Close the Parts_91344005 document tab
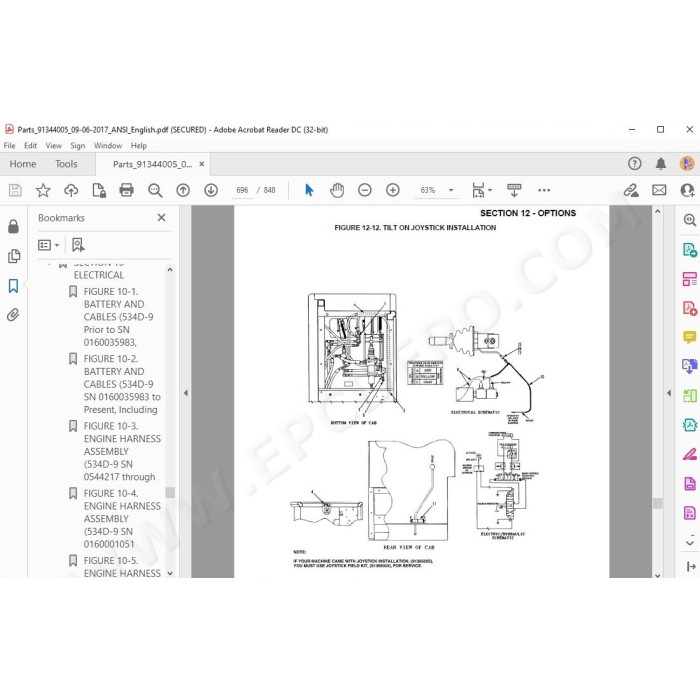 click(x=202, y=164)
